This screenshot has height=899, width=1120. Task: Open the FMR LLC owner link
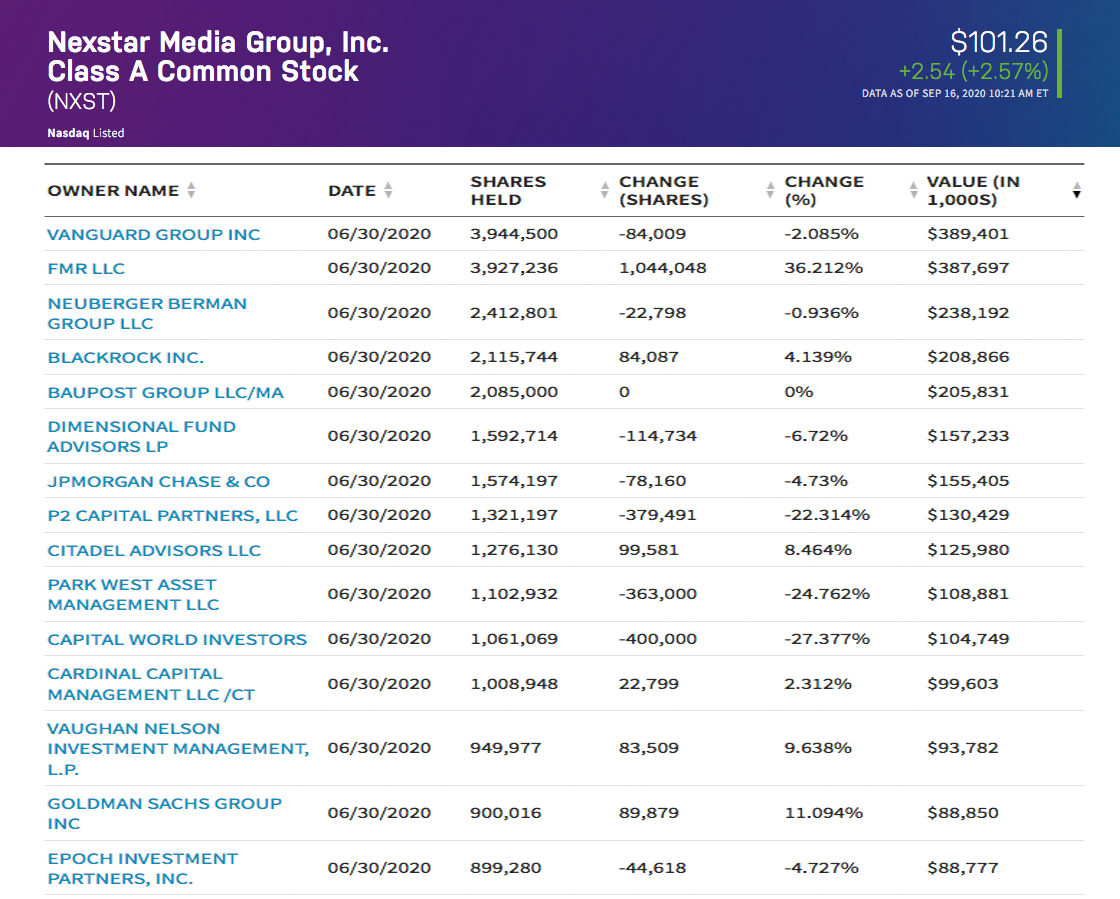(86, 268)
